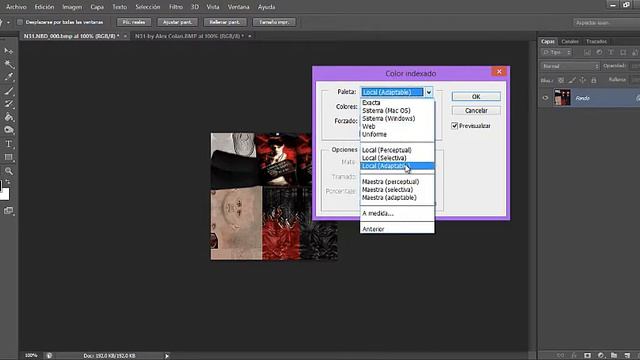Choose Local (Perceptual) palette option

pos(387,150)
